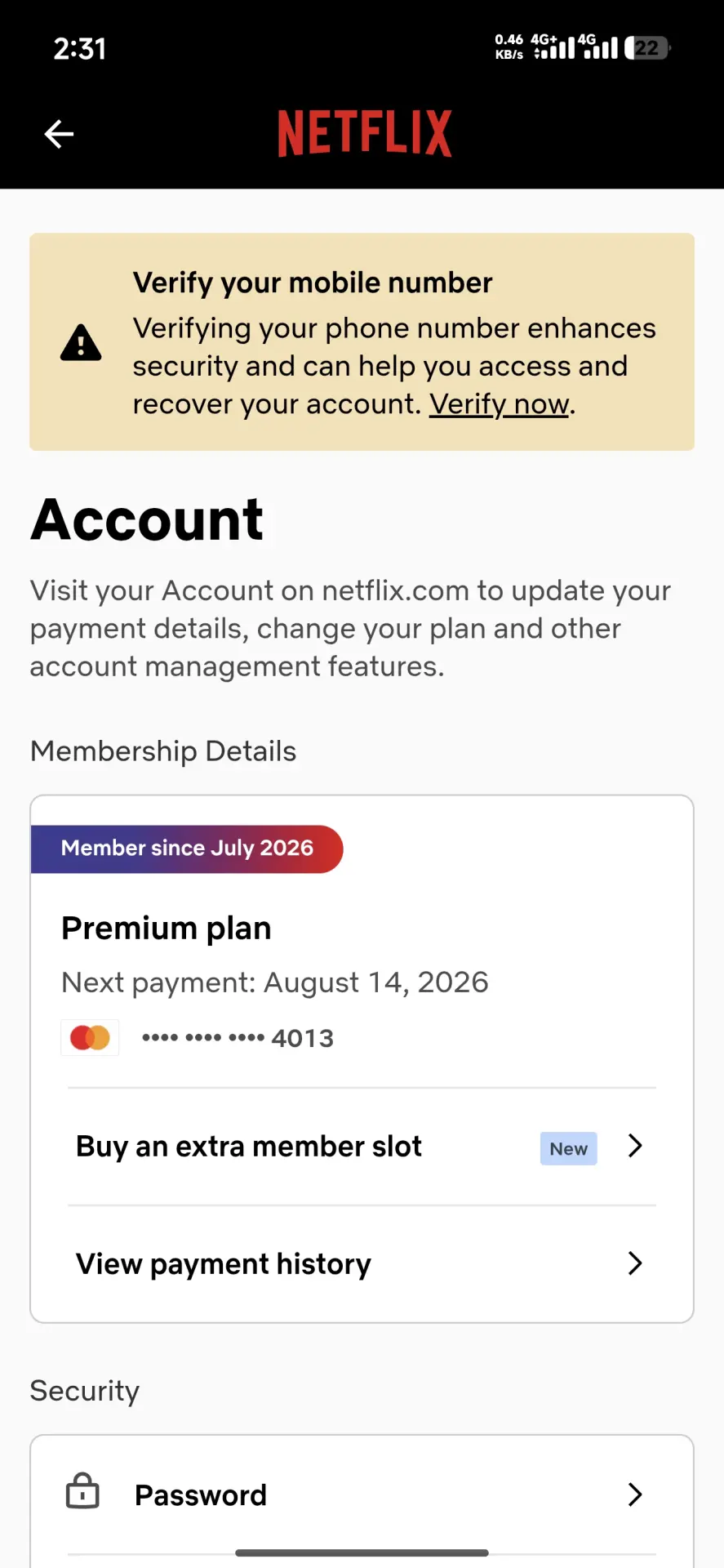Select Buy an extra member slot
The width and height of the screenshot is (724, 1568).
[x=362, y=1147]
